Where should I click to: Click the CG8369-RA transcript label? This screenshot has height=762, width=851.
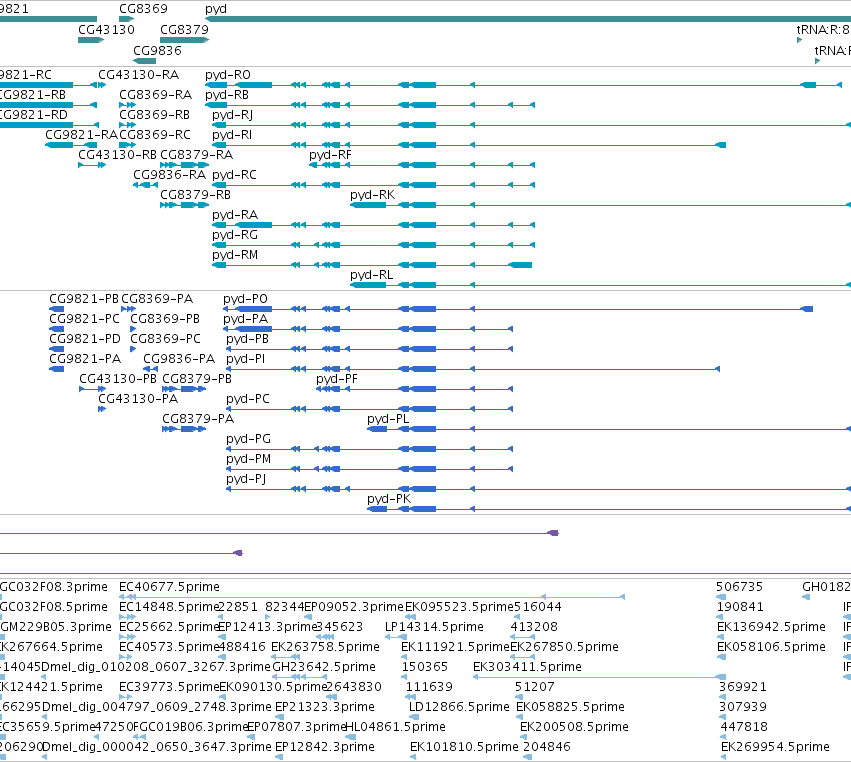tap(156, 95)
